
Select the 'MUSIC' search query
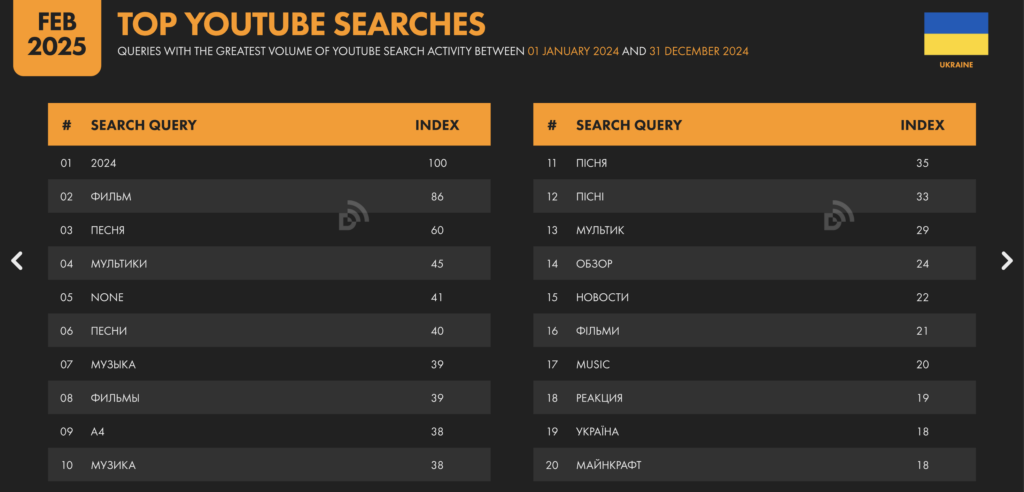pyautogui.click(x=593, y=365)
